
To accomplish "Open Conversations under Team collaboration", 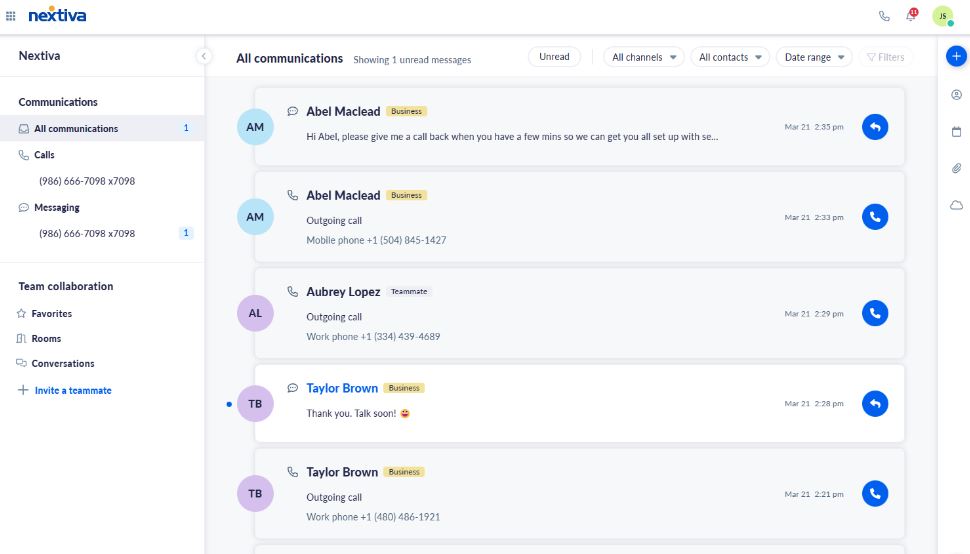I will point(55,364).
